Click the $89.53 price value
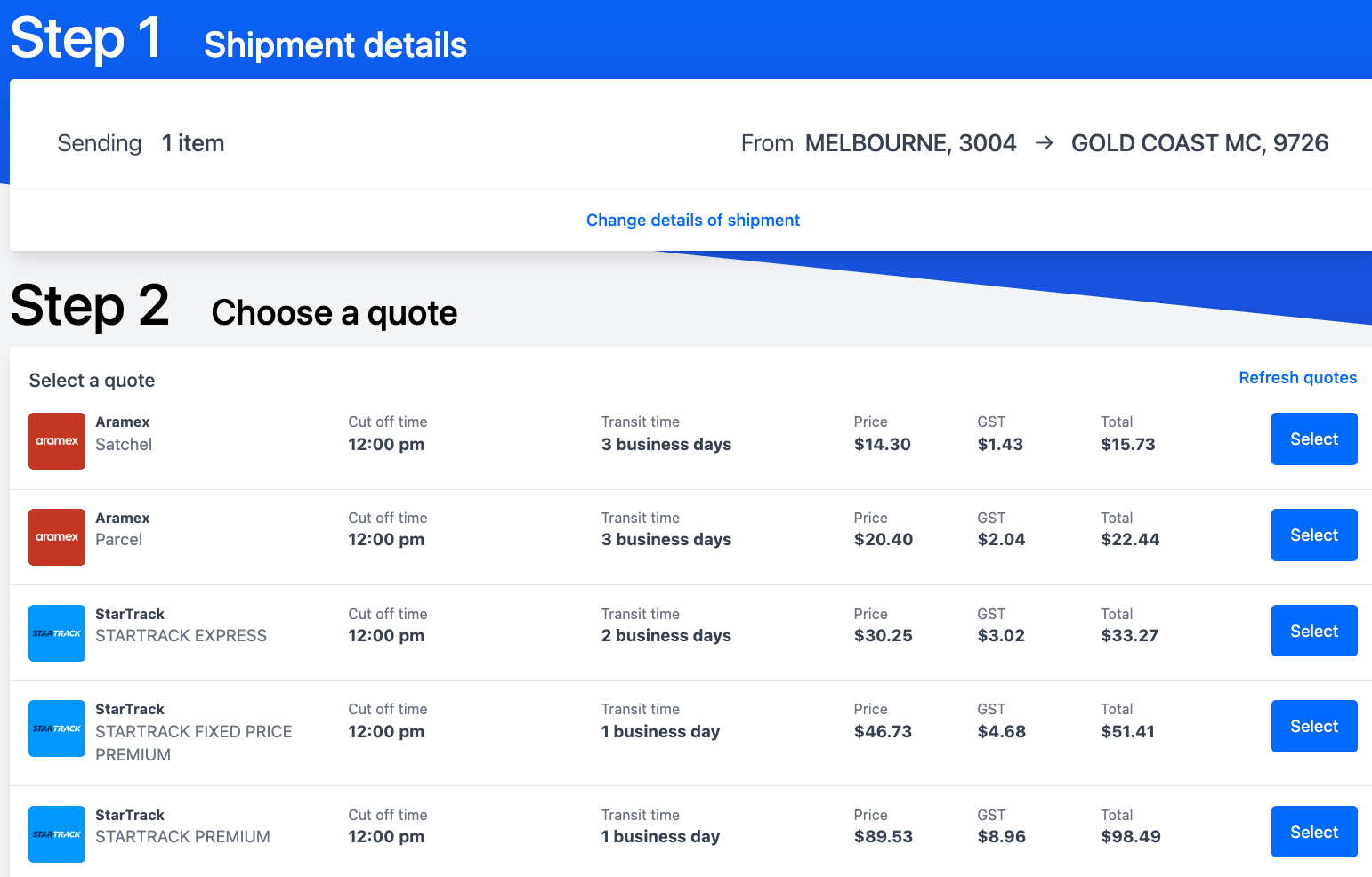Viewport: 1372px width, 877px height. coord(884,836)
